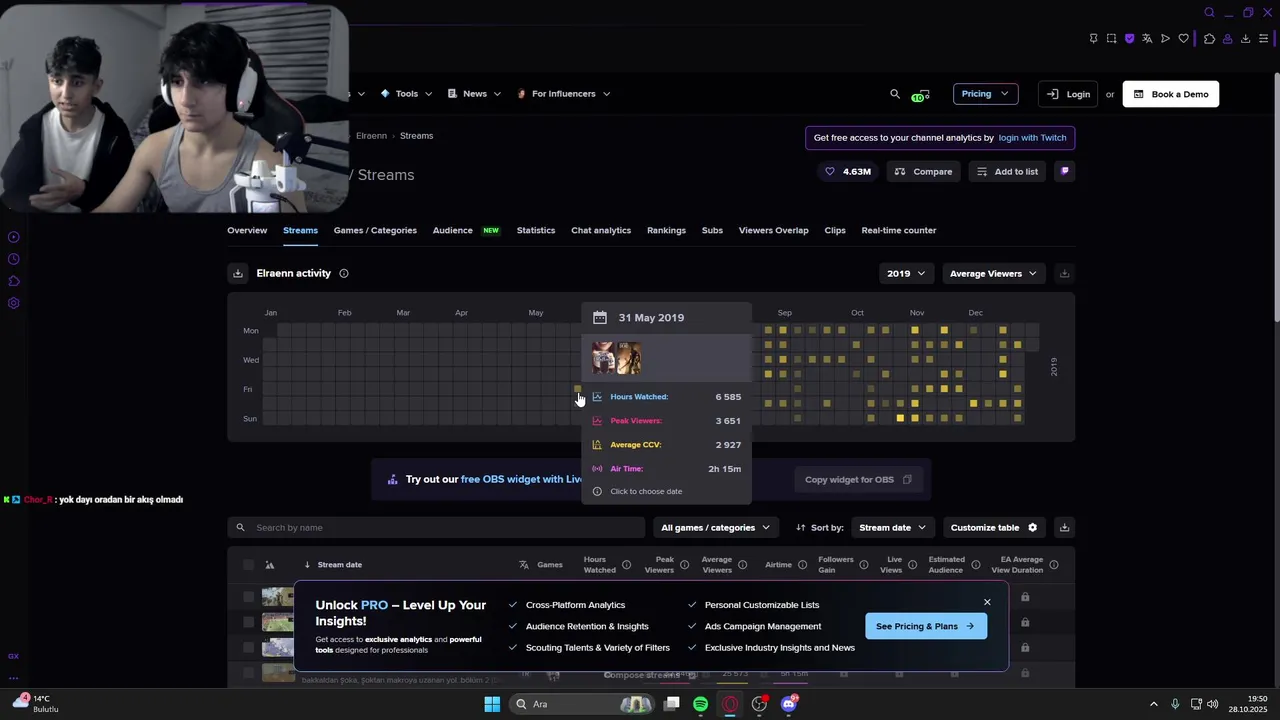
Task: Tick the second stream row checkbox
Action: (x=249, y=622)
